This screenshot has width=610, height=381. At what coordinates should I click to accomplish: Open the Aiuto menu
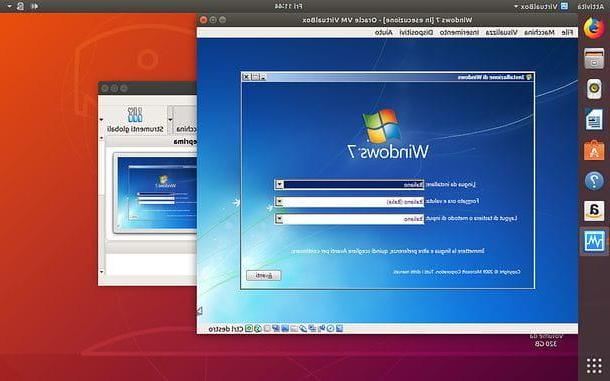[384, 32]
